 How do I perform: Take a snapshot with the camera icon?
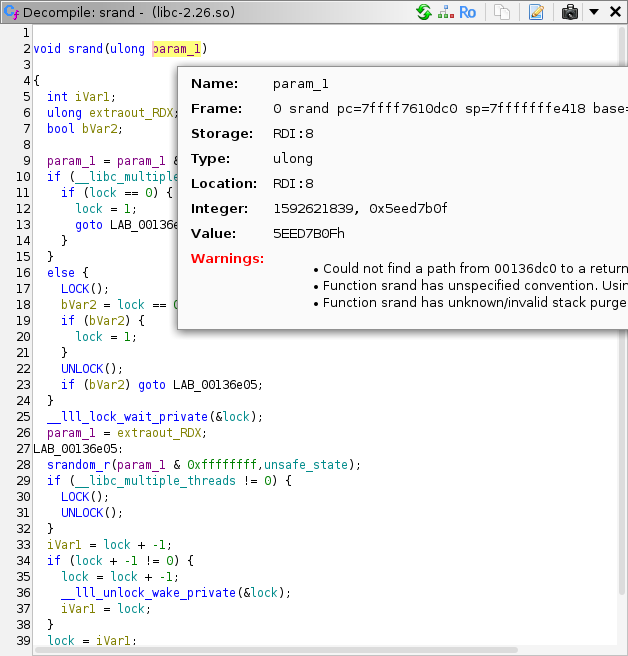click(569, 12)
